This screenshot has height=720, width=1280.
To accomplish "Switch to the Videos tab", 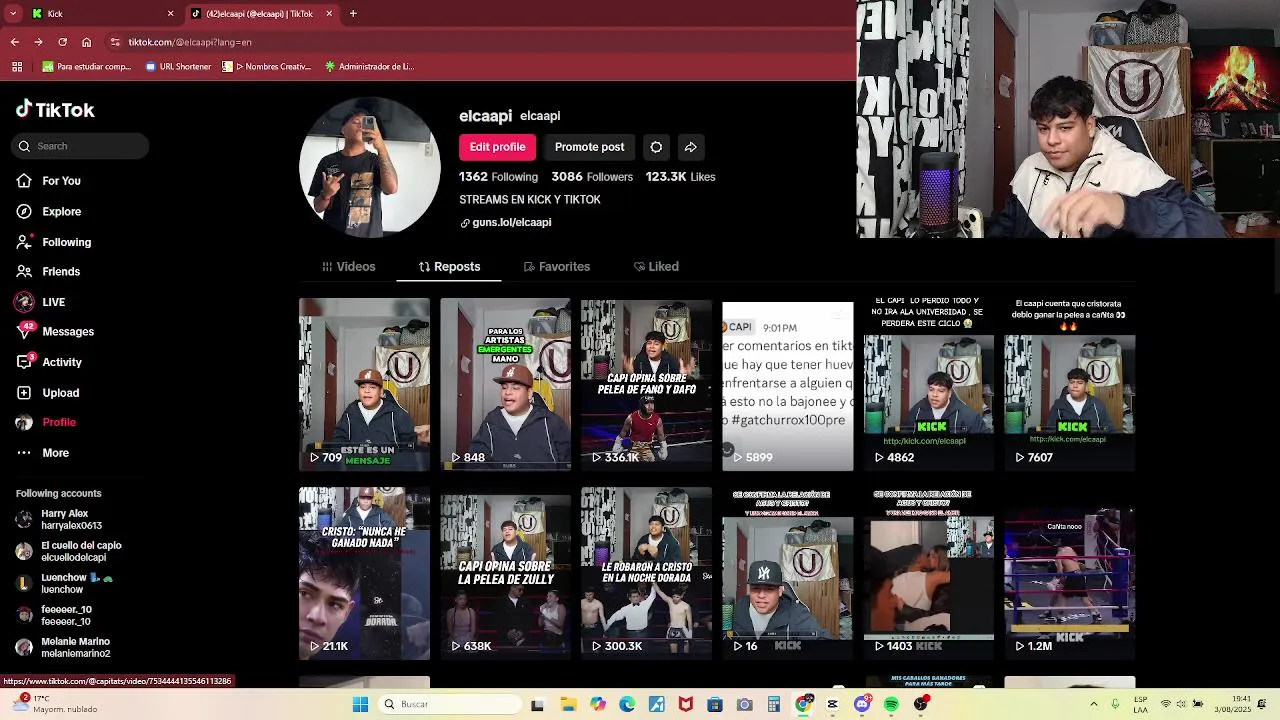I will coord(349,267).
